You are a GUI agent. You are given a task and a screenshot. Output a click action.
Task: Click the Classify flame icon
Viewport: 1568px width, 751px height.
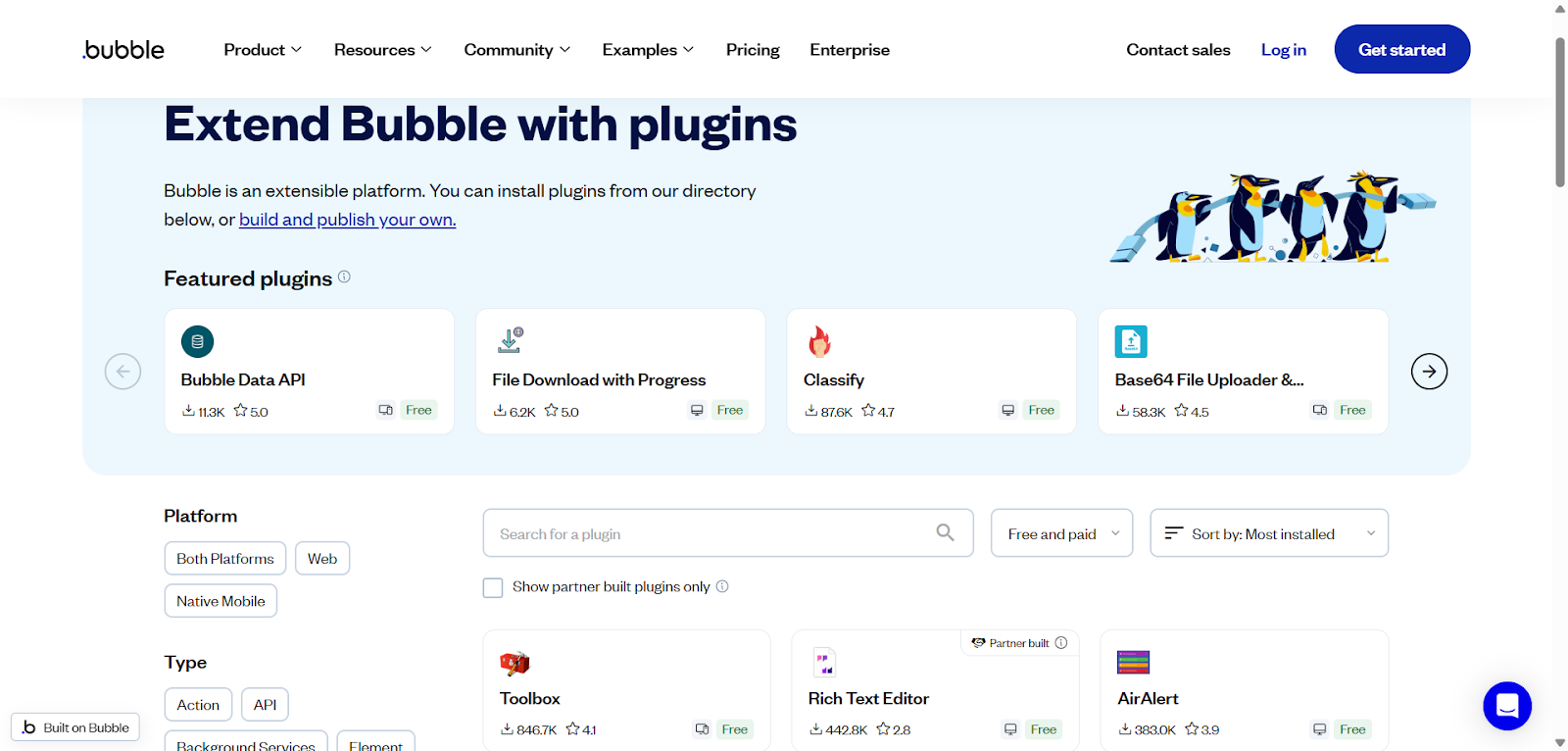(819, 341)
